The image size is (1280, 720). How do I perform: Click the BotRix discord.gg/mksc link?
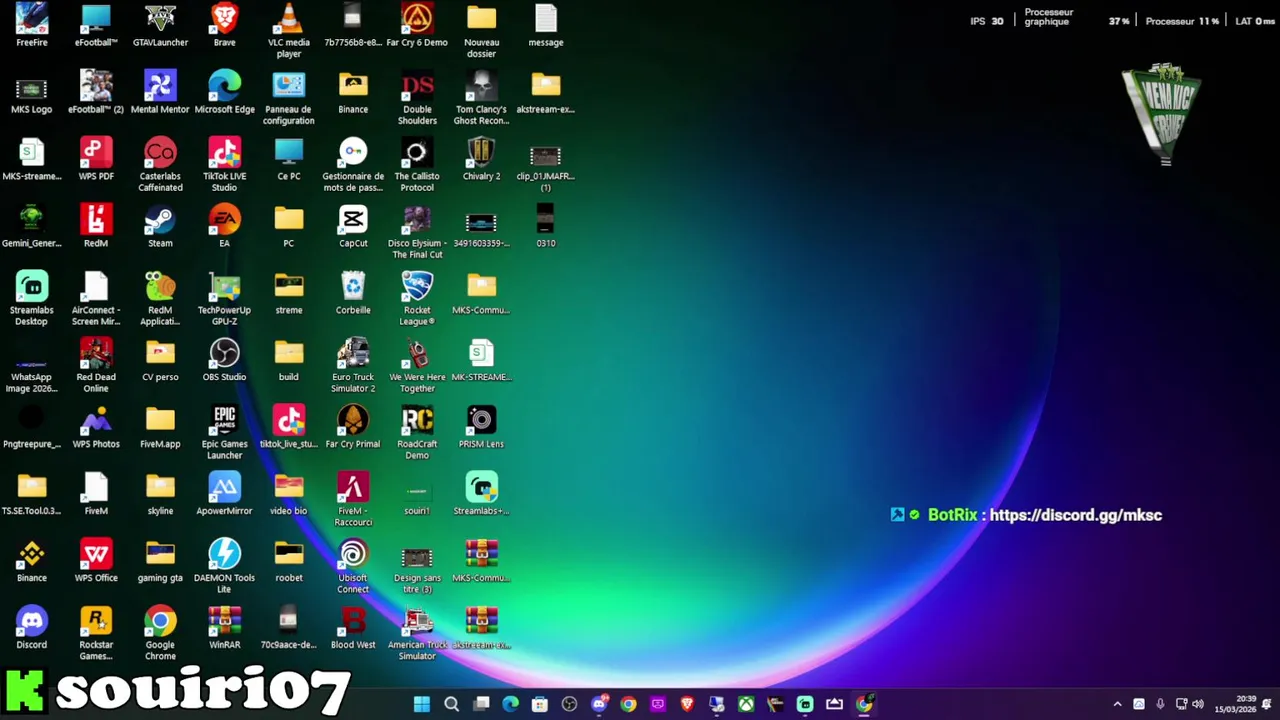1076,515
